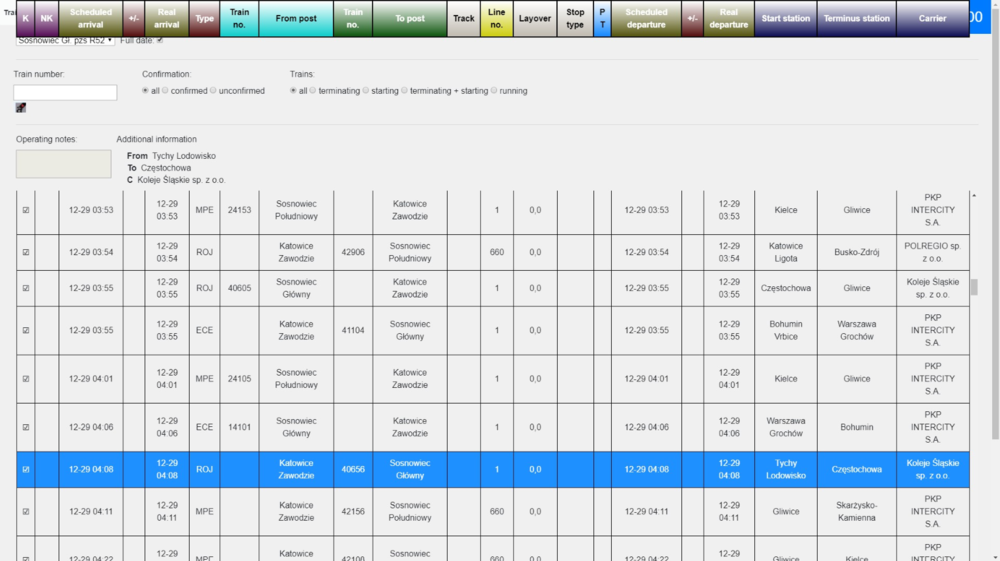The image size is (1000, 561).
Task: Click the Layover column header
Action: point(534,18)
